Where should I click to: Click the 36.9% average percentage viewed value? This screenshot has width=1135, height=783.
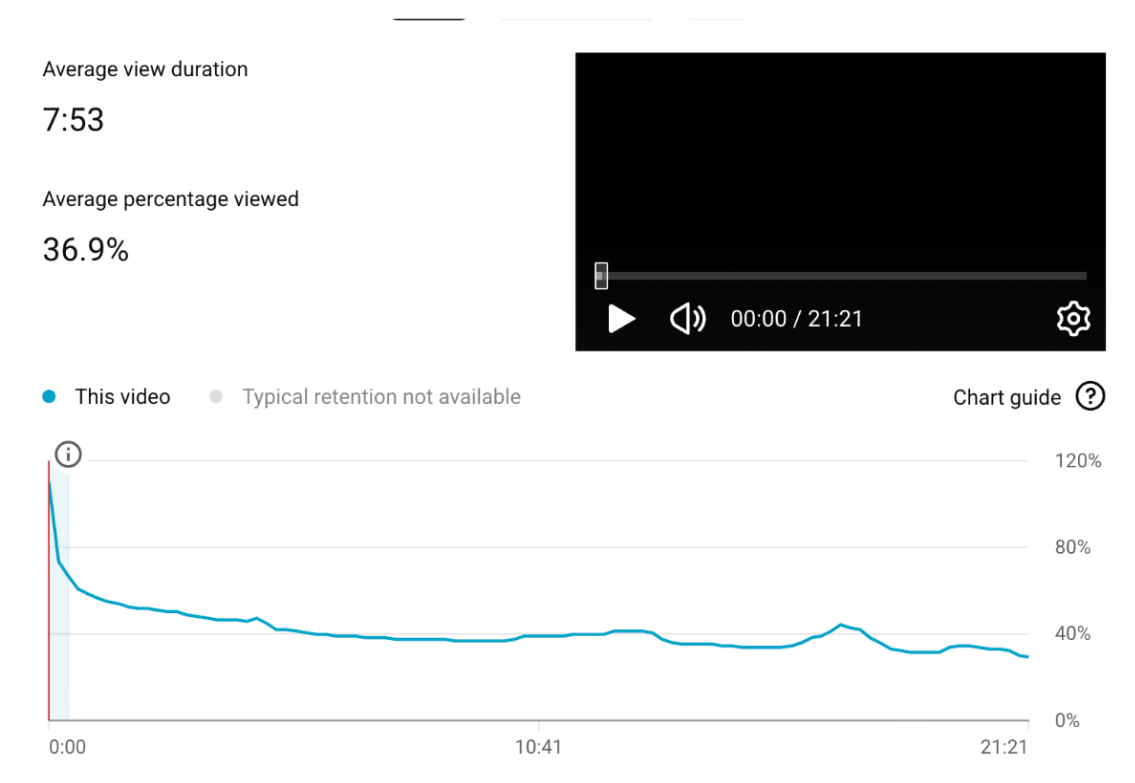[x=85, y=250]
